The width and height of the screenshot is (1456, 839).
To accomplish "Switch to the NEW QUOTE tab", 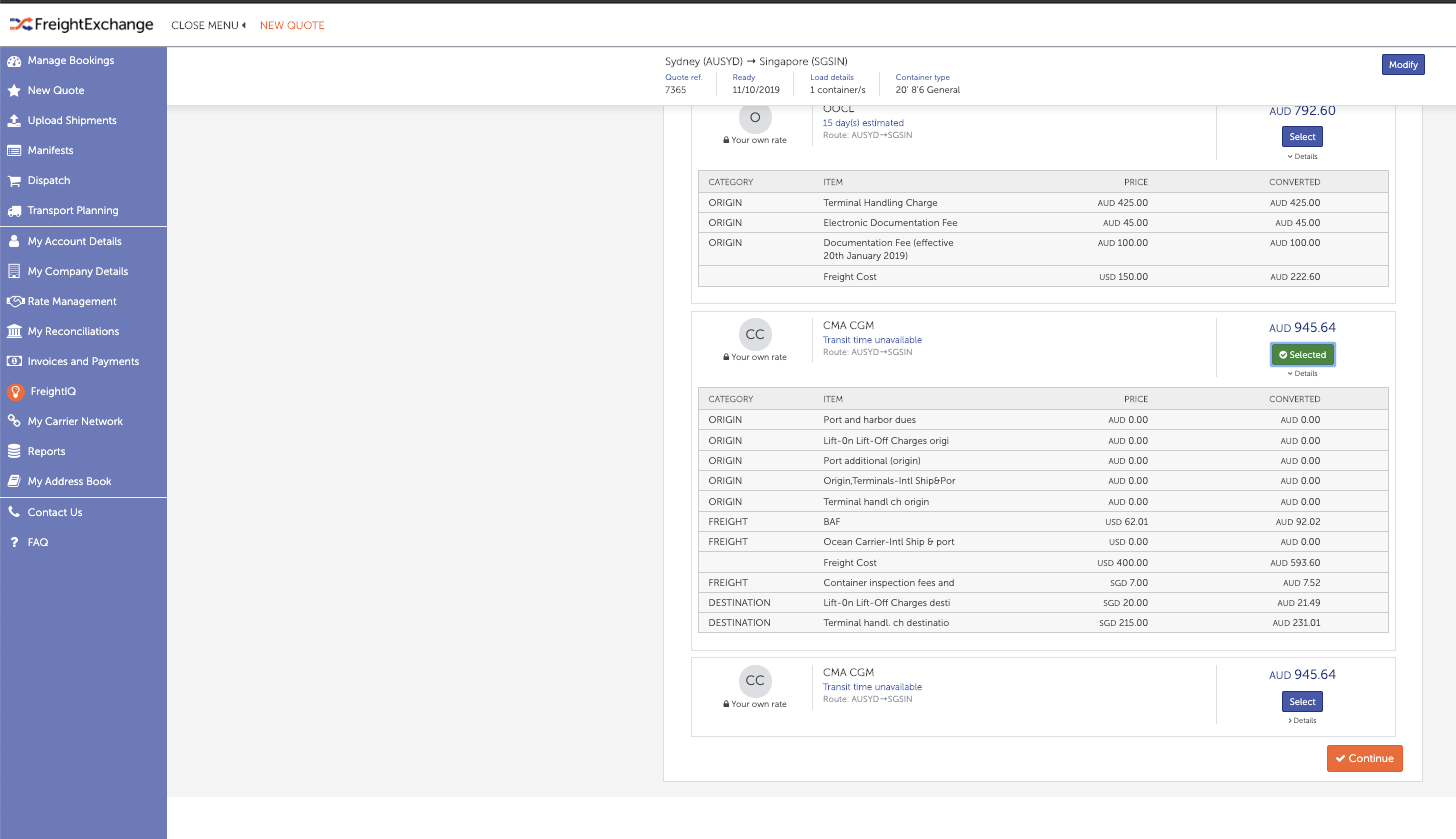I will pos(292,25).
